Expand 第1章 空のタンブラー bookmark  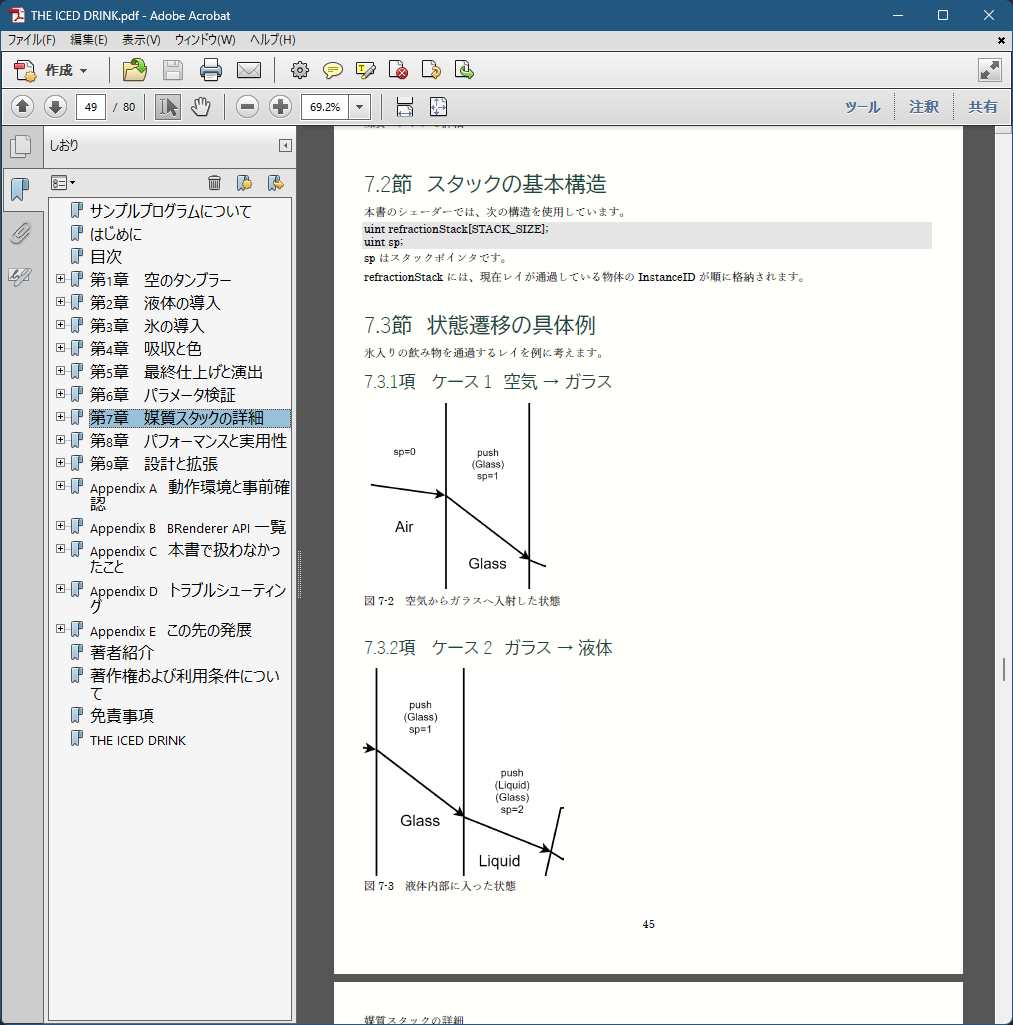(x=61, y=279)
